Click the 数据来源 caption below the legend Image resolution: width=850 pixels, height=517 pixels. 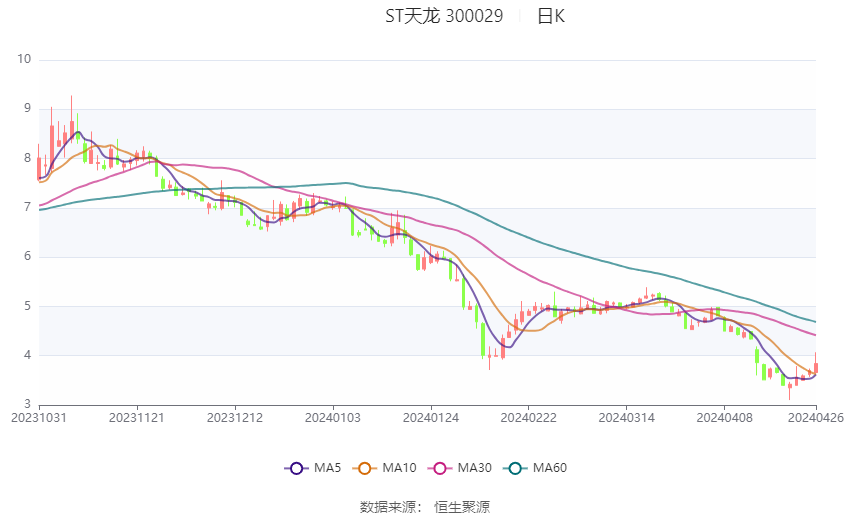pos(387,507)
